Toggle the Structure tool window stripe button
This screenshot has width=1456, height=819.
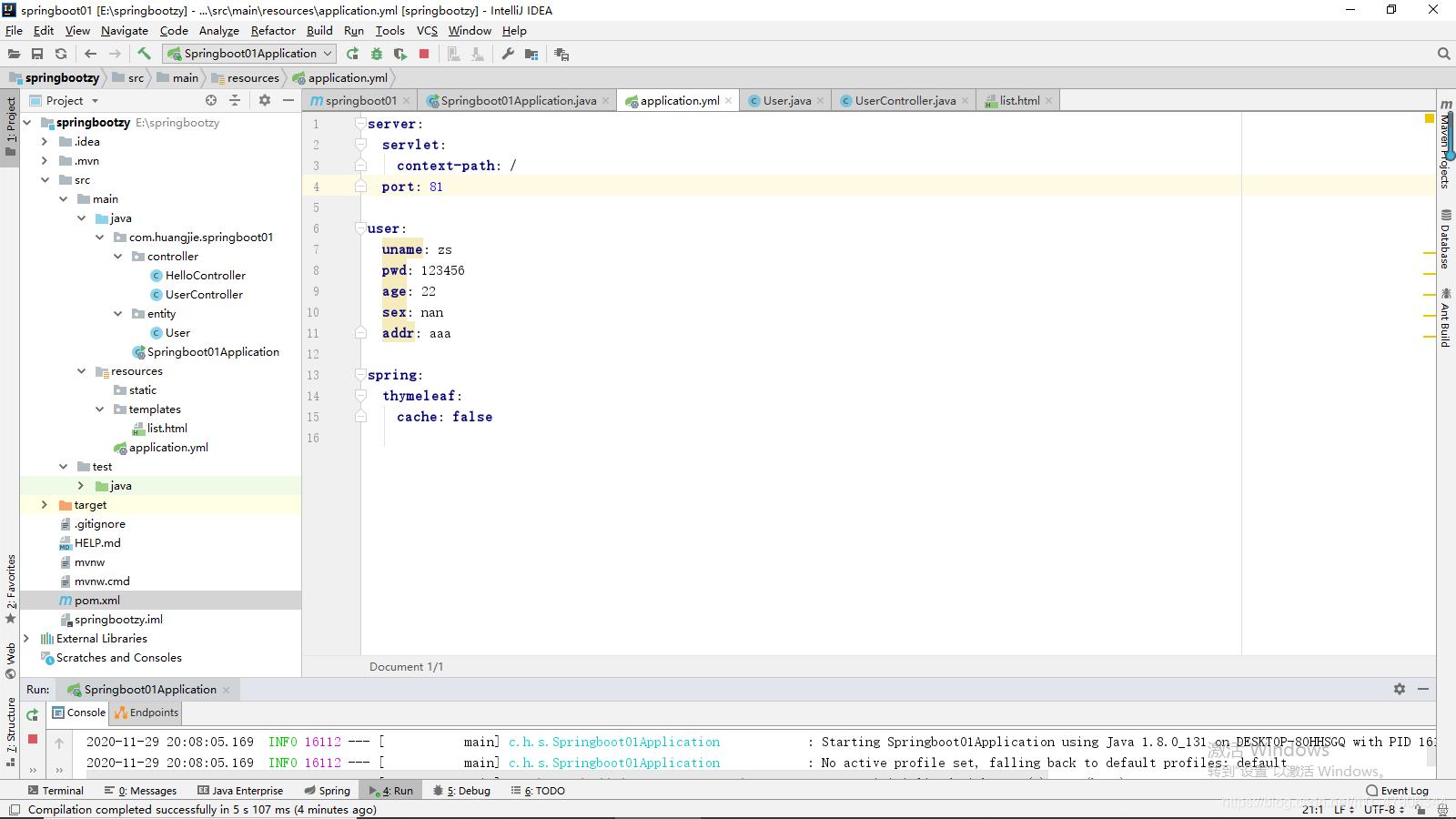tap(10, 731)
